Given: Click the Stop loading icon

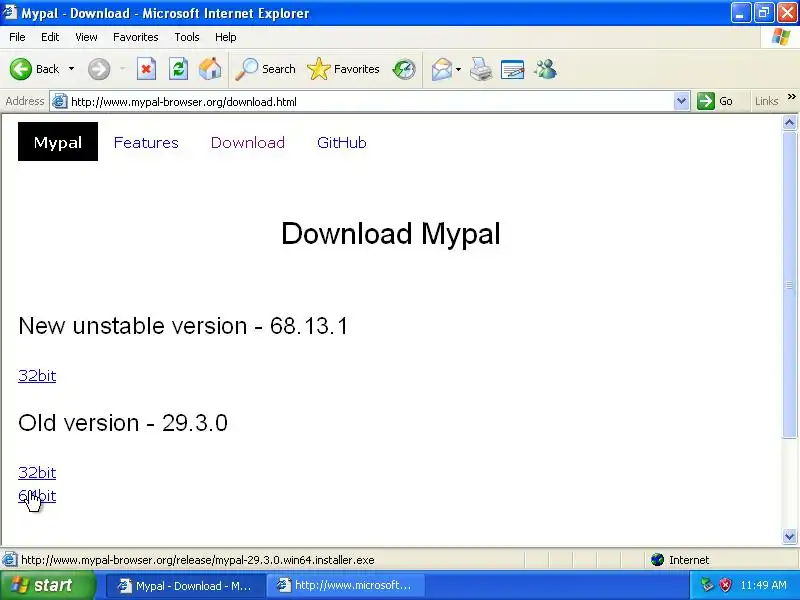Looking at the screenshot, I should [146, 69].
